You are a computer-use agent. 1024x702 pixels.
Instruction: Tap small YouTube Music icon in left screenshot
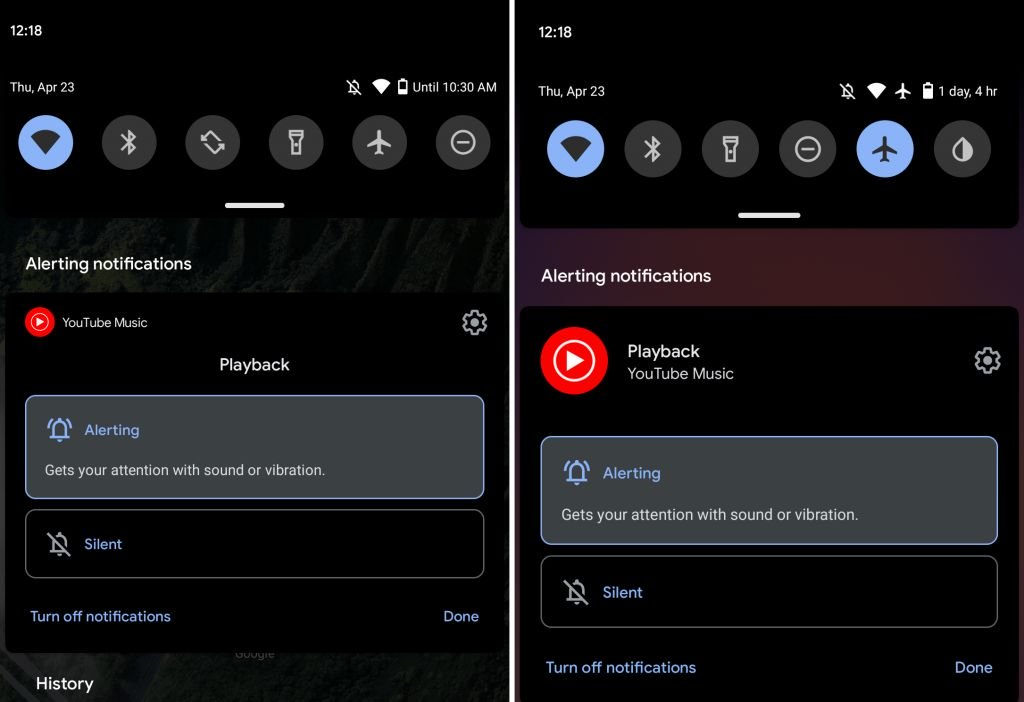pos(40,322)
